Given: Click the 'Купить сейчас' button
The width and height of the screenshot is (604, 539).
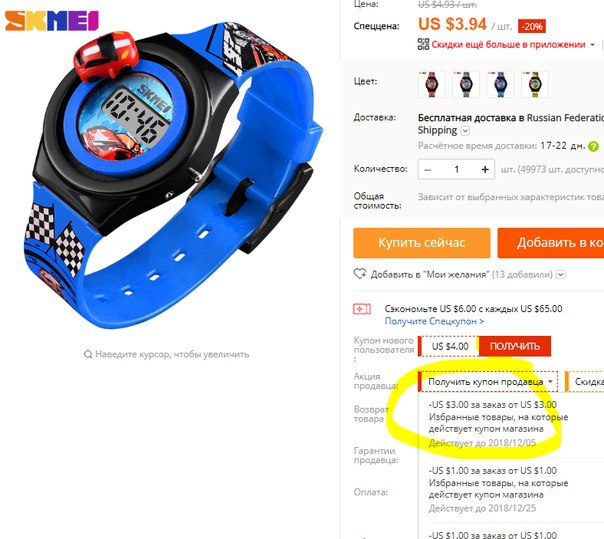Looking at the screenshot, I should point(422,243).
